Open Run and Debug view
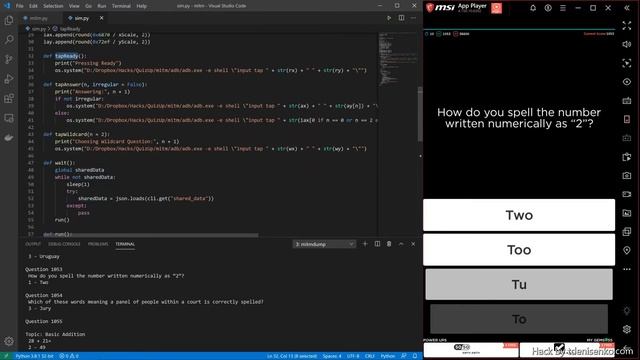The height and width of the screenshot is (360, 640). (9, 79)
